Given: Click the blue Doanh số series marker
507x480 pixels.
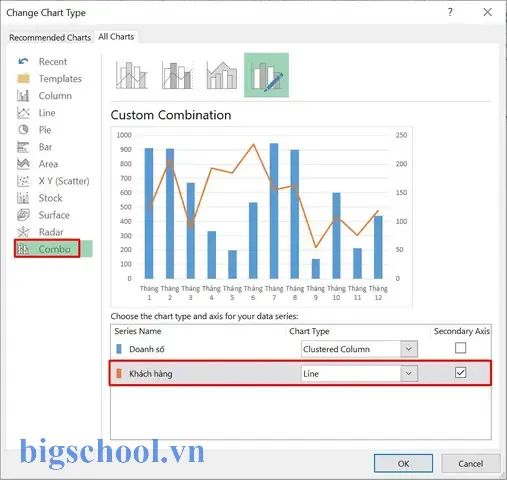Looking at the screenshot, I should 119,349.
